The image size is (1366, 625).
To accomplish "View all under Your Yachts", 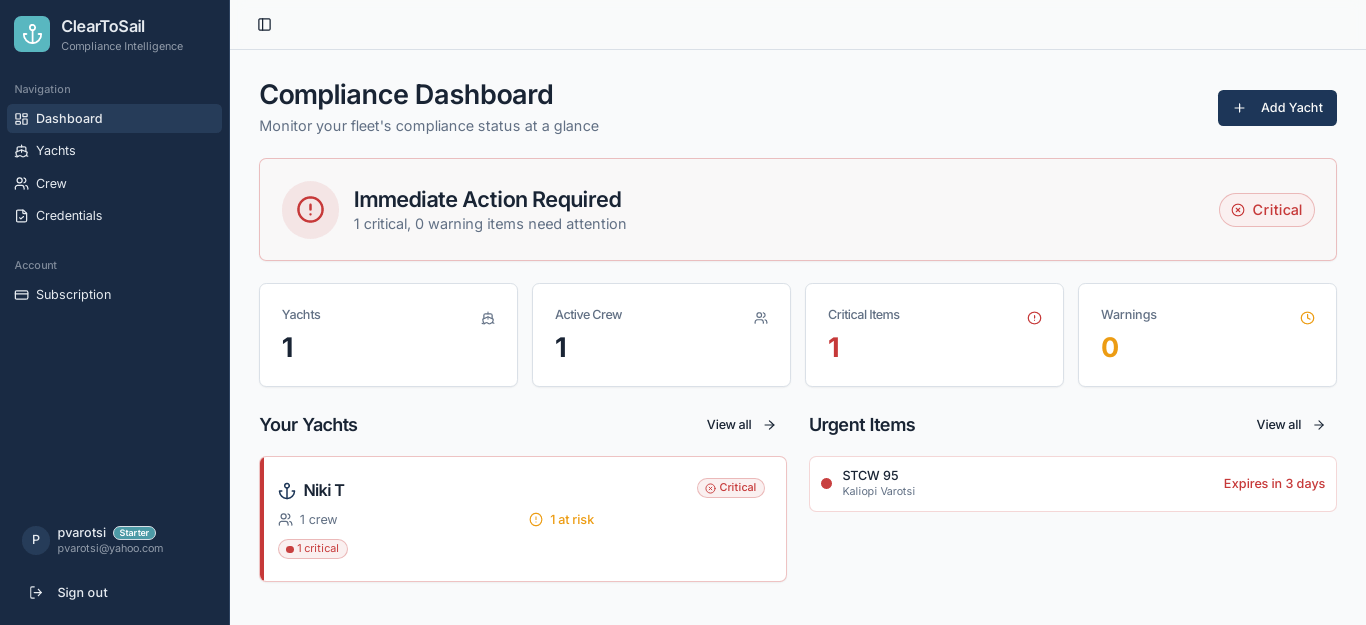I will [741, 425].
